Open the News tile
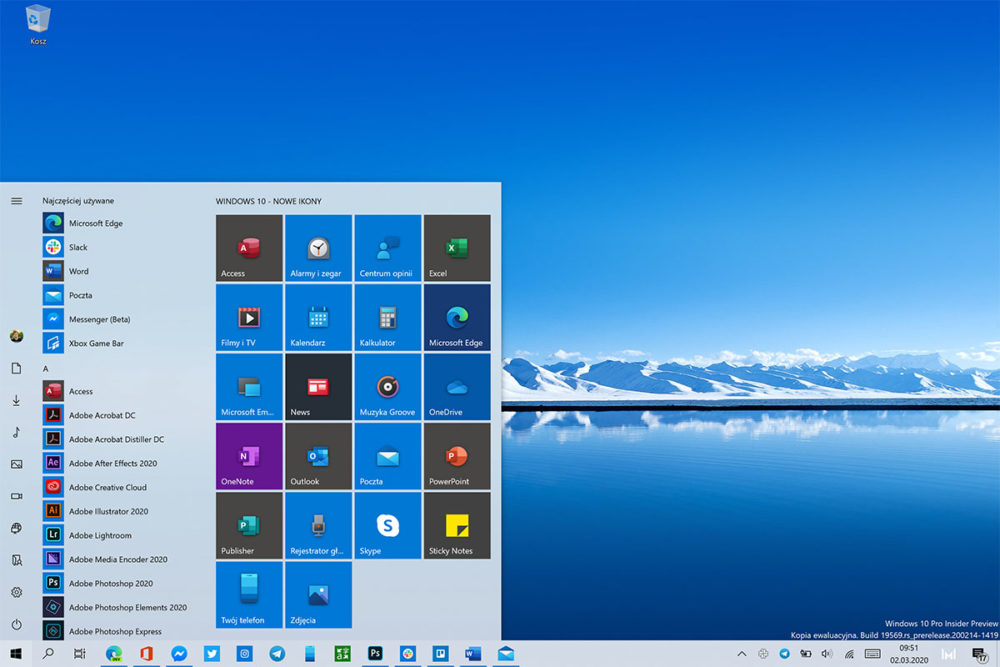Viewport: 1000px width, 667px height. 318,387
